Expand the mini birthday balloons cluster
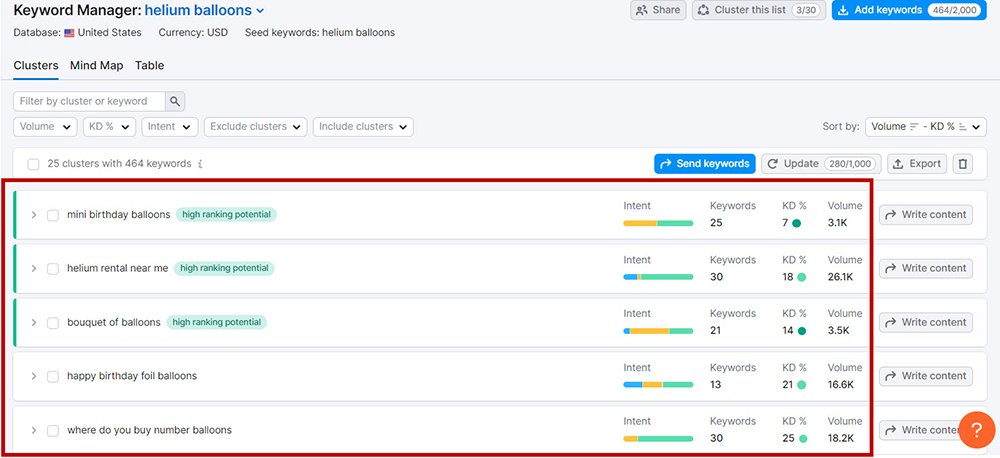1000x458 pixels. pos(34,215)
